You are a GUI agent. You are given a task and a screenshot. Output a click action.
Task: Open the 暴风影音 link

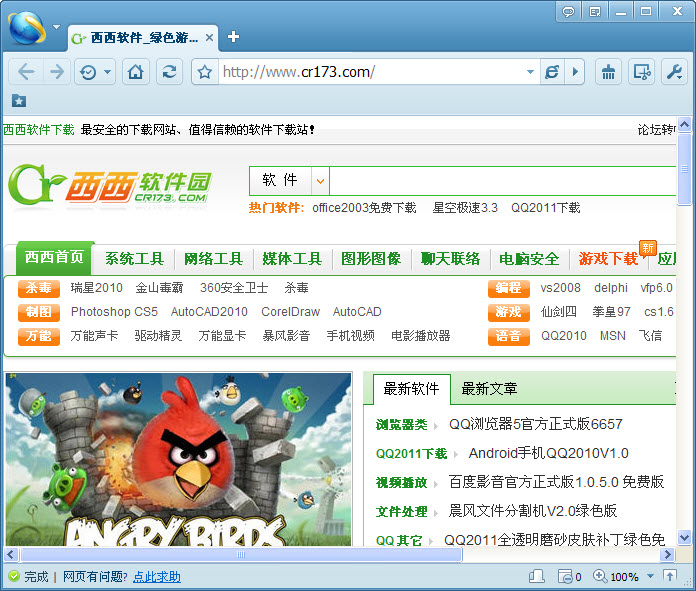coord(286,336)
